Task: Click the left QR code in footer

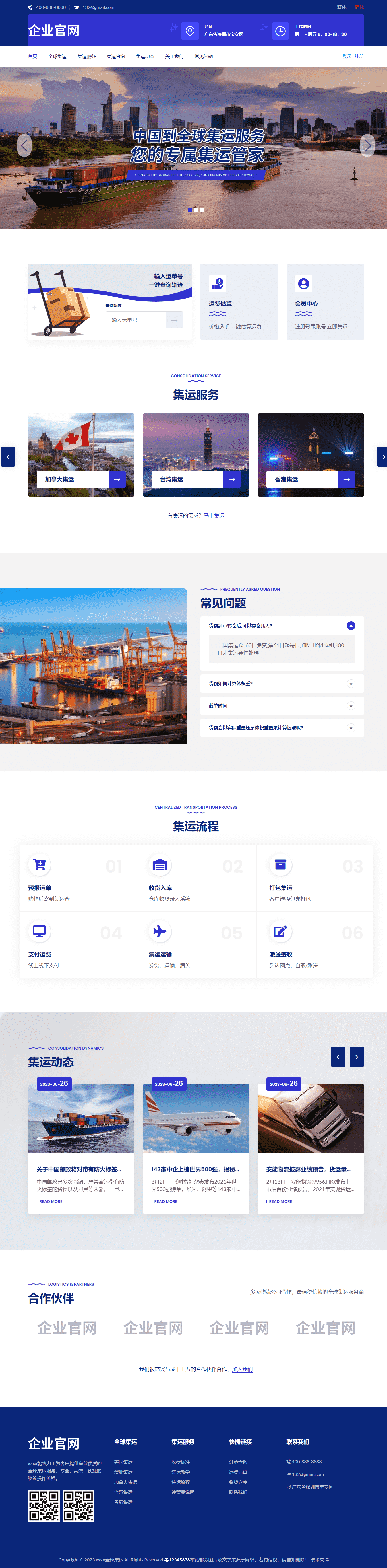Action: point(44,1506)
